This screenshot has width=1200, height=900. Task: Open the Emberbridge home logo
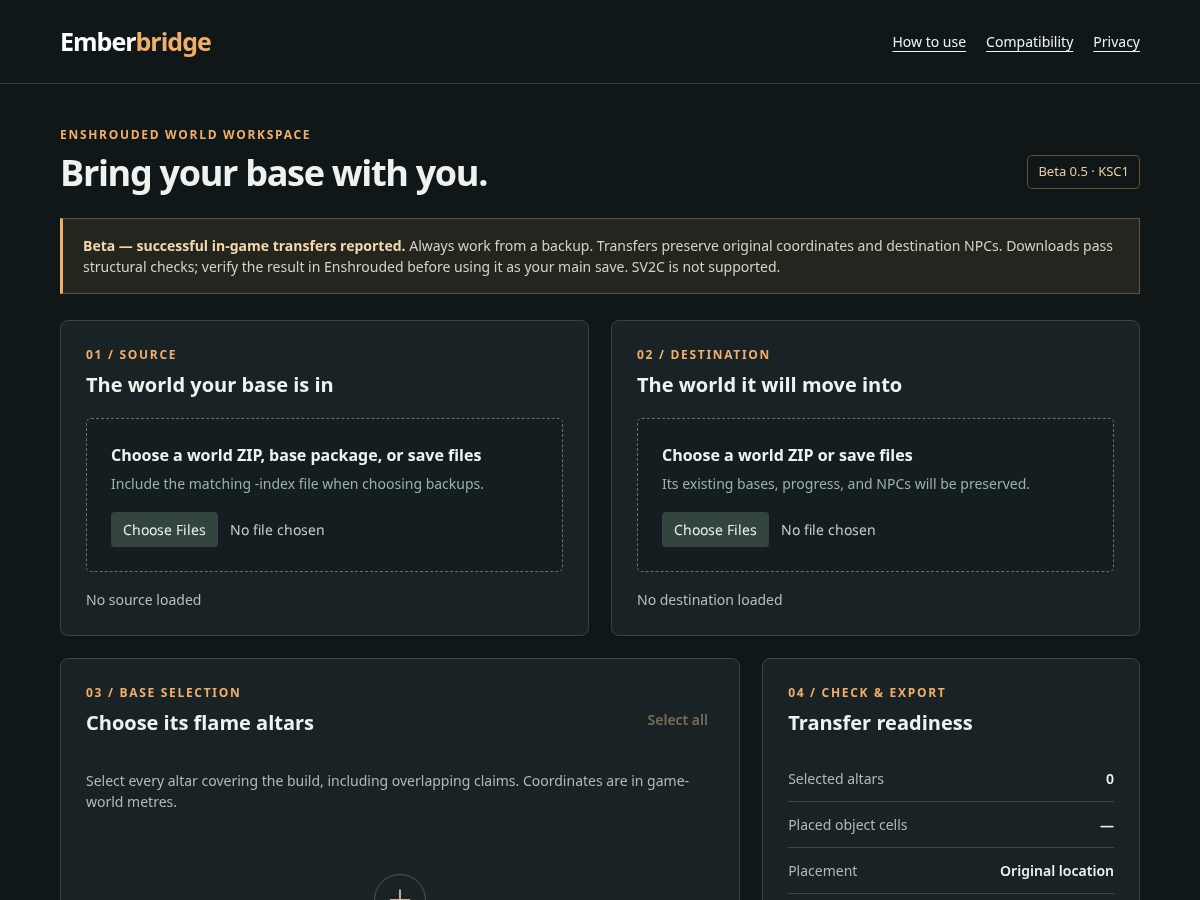(136, 42)
